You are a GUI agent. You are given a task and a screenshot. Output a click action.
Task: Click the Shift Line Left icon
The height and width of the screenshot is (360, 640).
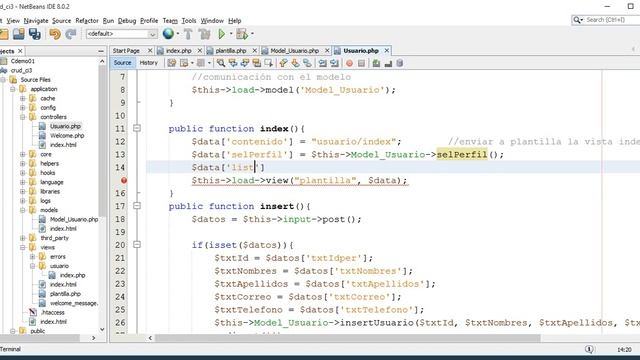click(322, 63)
